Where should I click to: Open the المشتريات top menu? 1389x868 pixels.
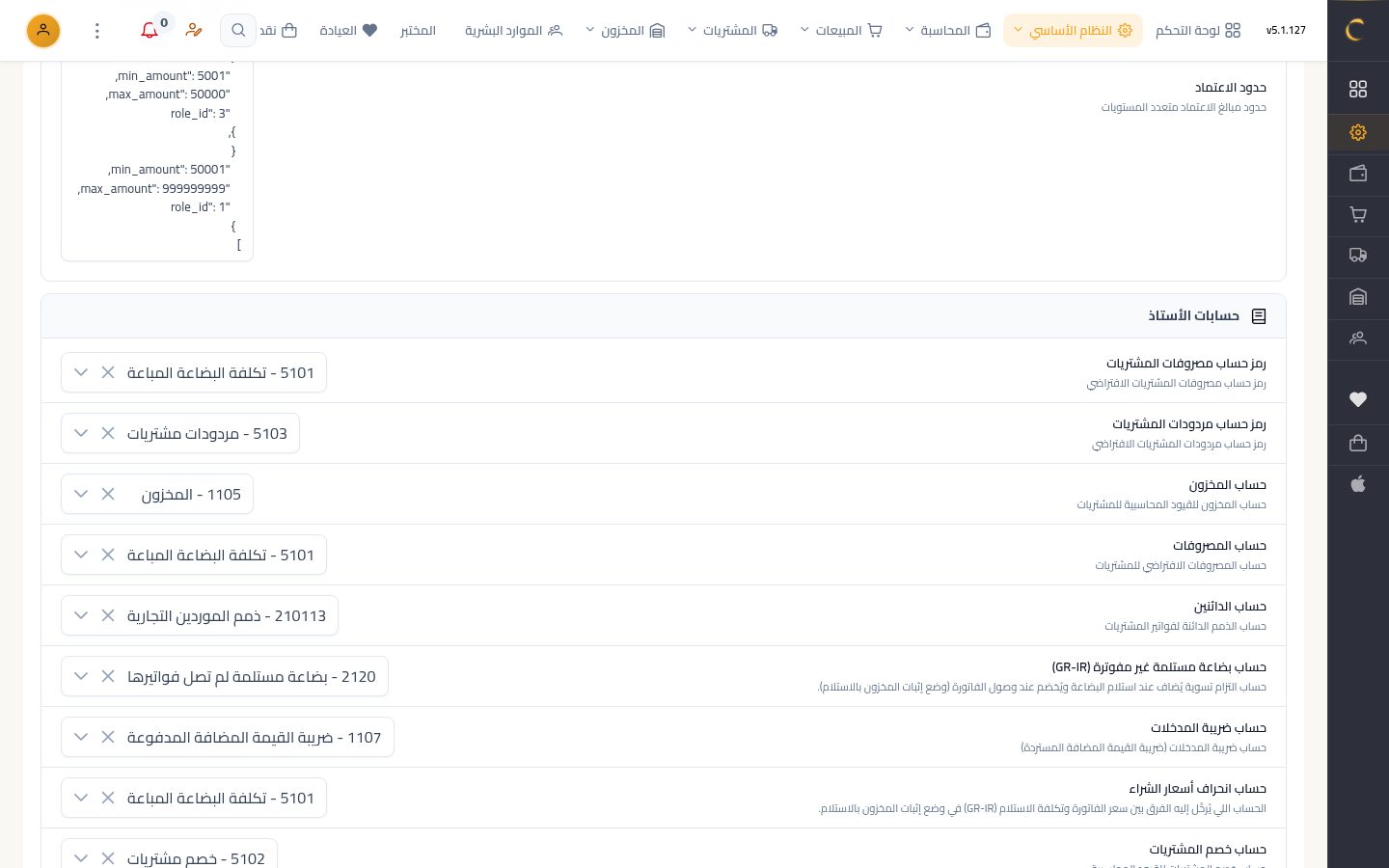(x=733, y=31)
